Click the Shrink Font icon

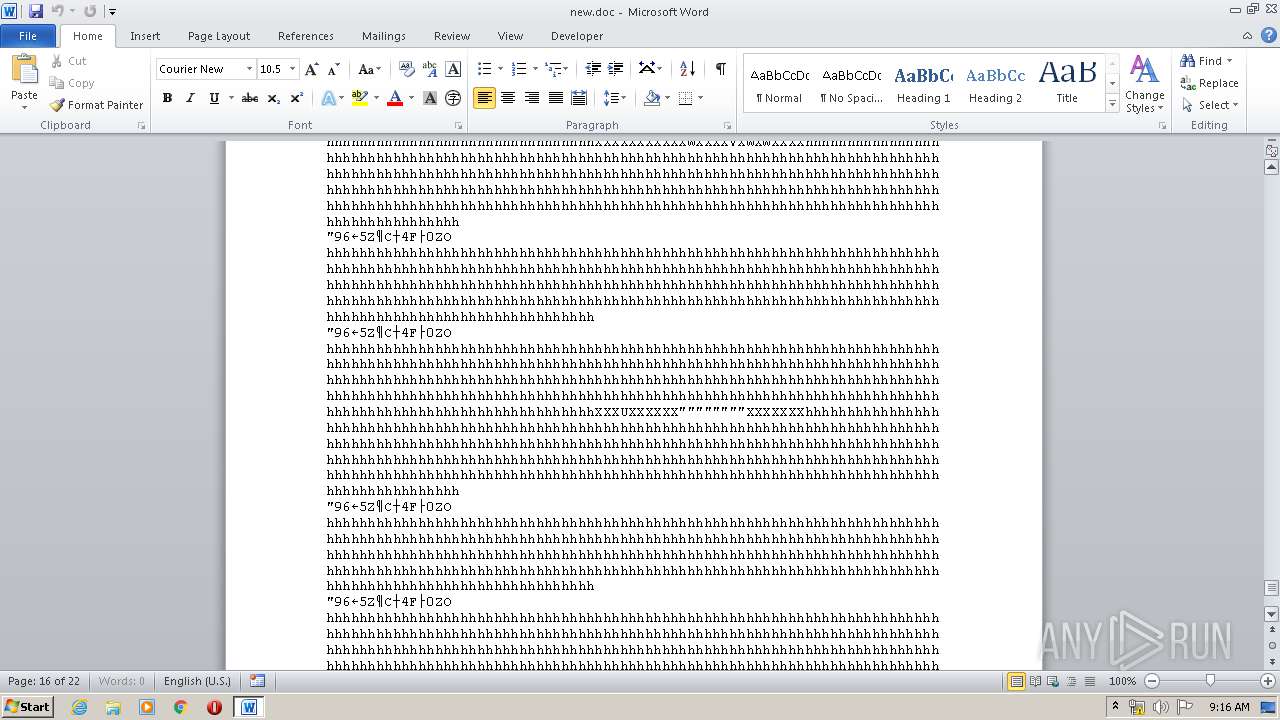click(x=334, y=69)
